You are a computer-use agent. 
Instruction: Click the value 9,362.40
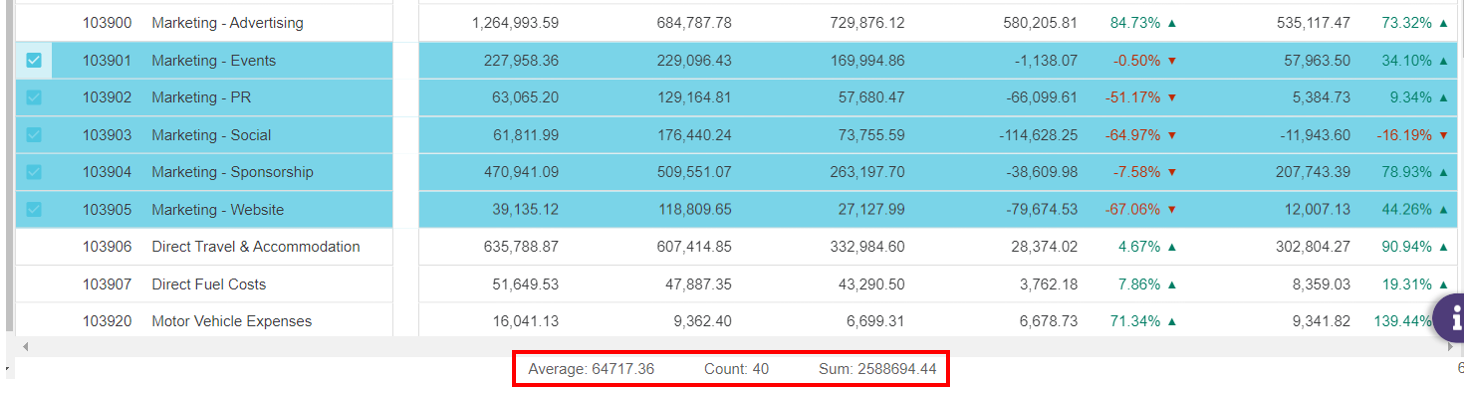click(702, 322)
